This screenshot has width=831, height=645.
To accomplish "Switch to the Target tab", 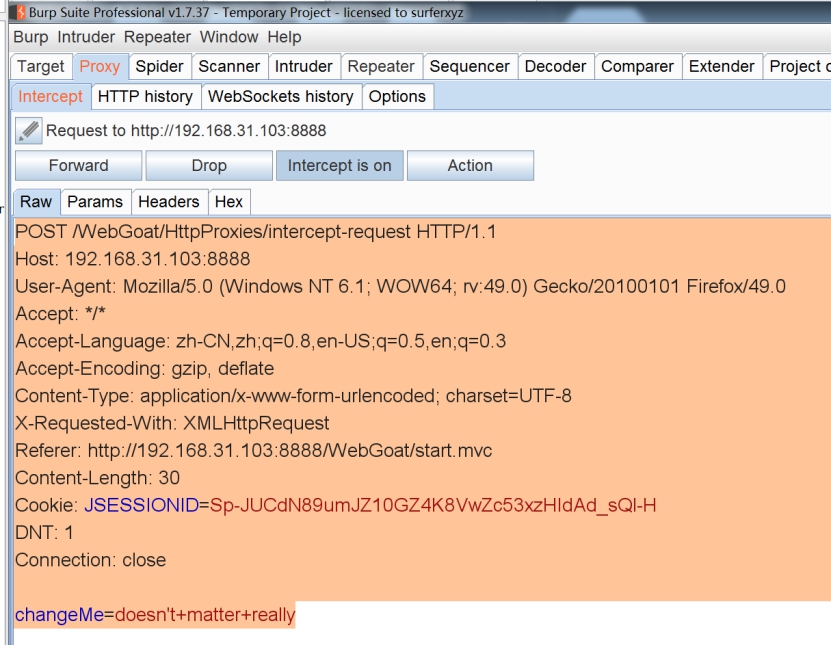I will coord(40,66).
